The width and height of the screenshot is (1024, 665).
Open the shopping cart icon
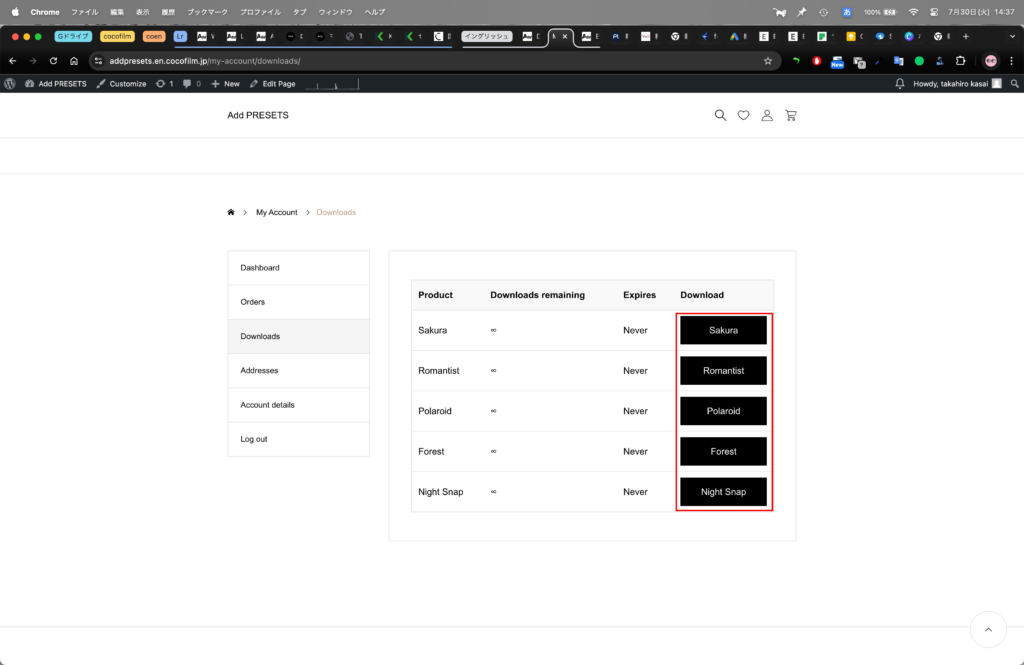pos(791,115)
